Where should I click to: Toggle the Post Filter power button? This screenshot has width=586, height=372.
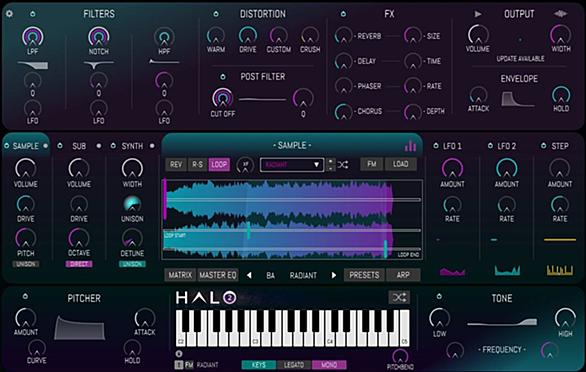[223, 77]
